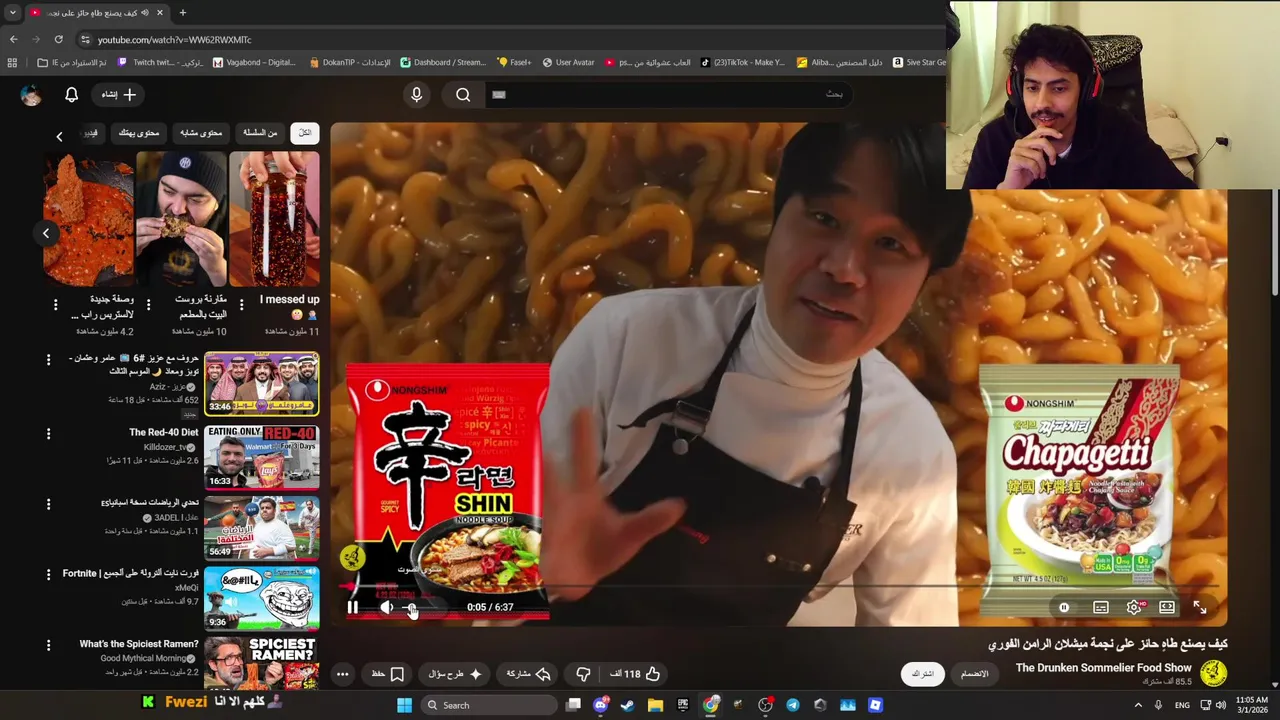
Task: Click the YouTube search magnifier button
Action: [463, 94]
